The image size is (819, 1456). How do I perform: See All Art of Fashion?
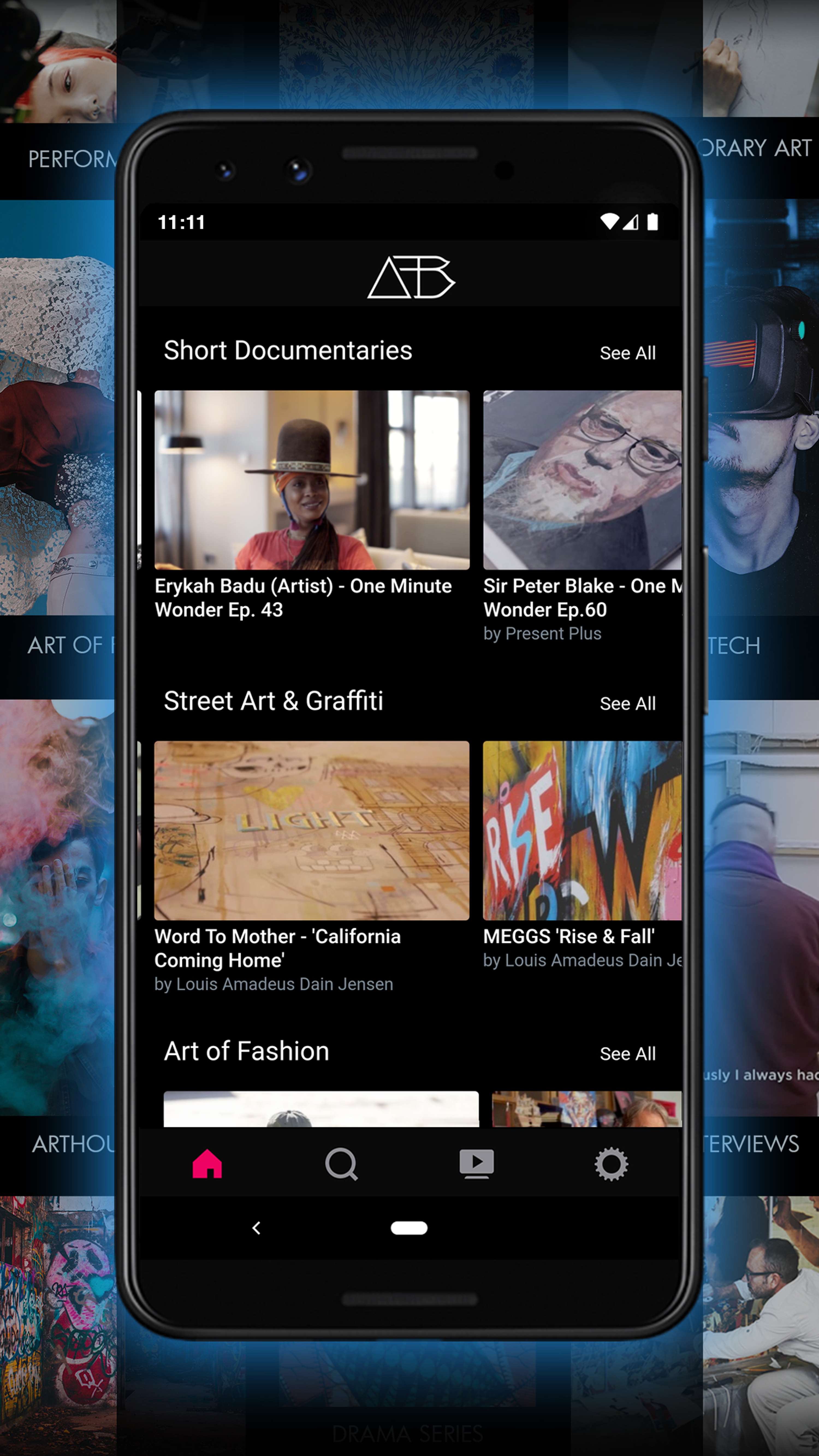(627, 1054)
